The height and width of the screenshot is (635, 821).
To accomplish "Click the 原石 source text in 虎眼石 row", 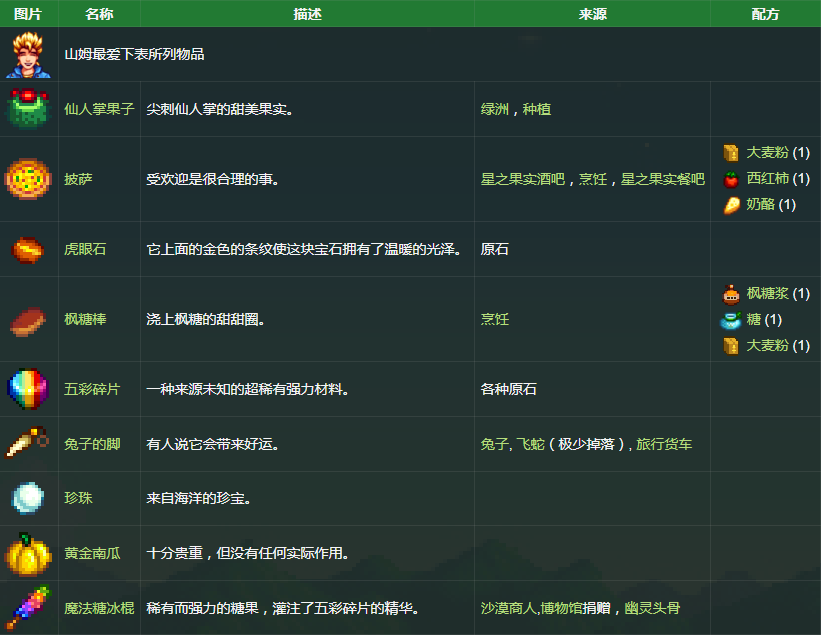I will click(495, 249).
